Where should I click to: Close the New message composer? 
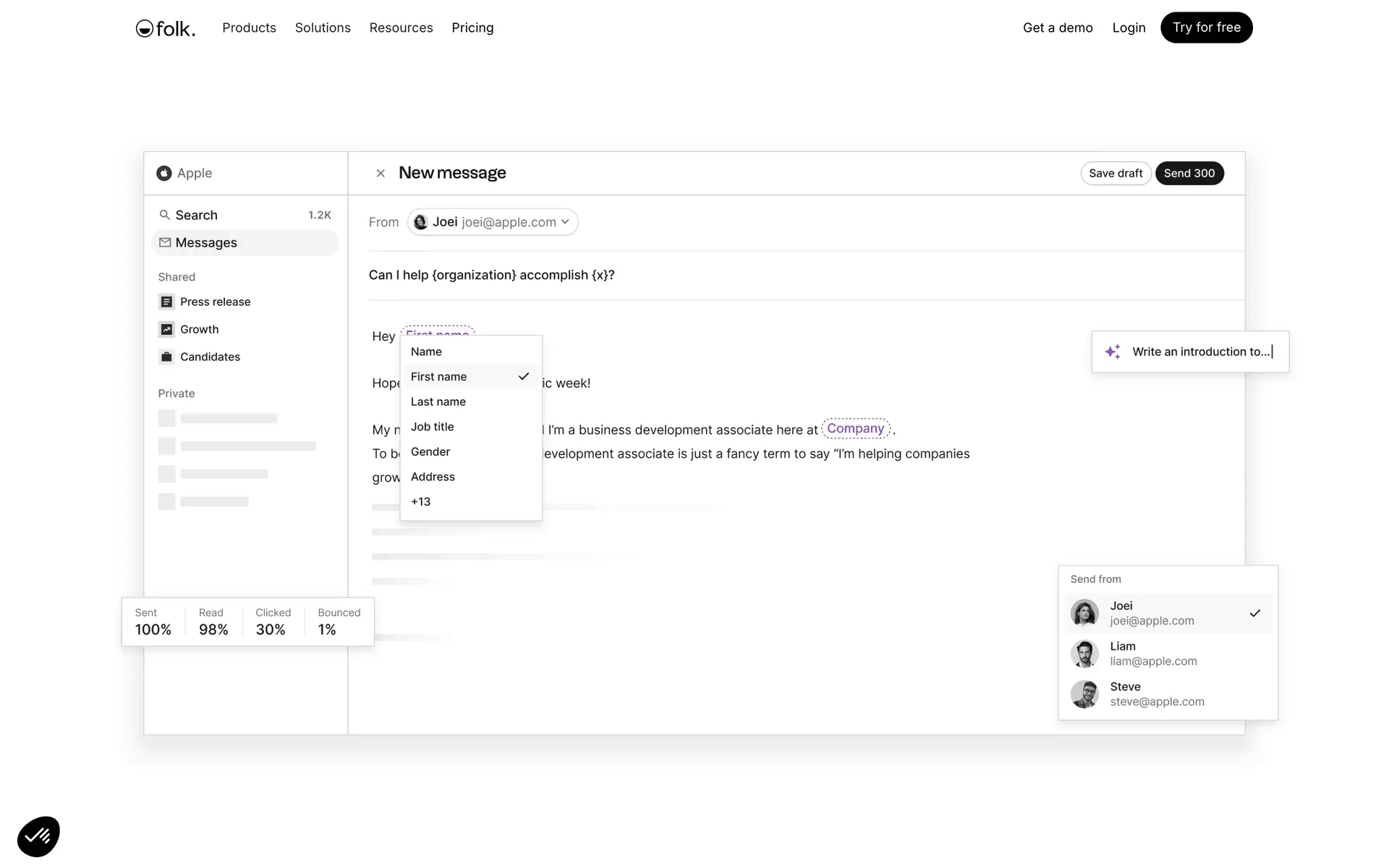pyautogui.click(x=381, y=174)
